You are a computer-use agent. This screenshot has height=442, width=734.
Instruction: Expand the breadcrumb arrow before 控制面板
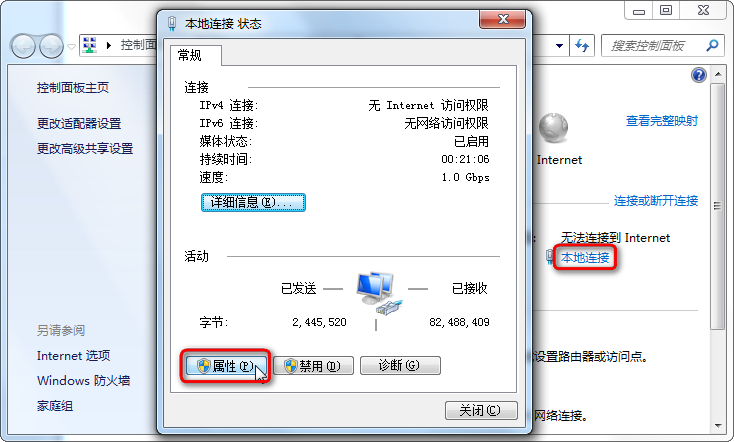tap(109, 45)
